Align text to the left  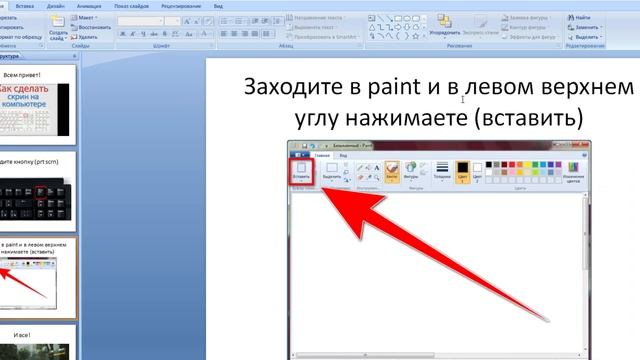[223, 33]
